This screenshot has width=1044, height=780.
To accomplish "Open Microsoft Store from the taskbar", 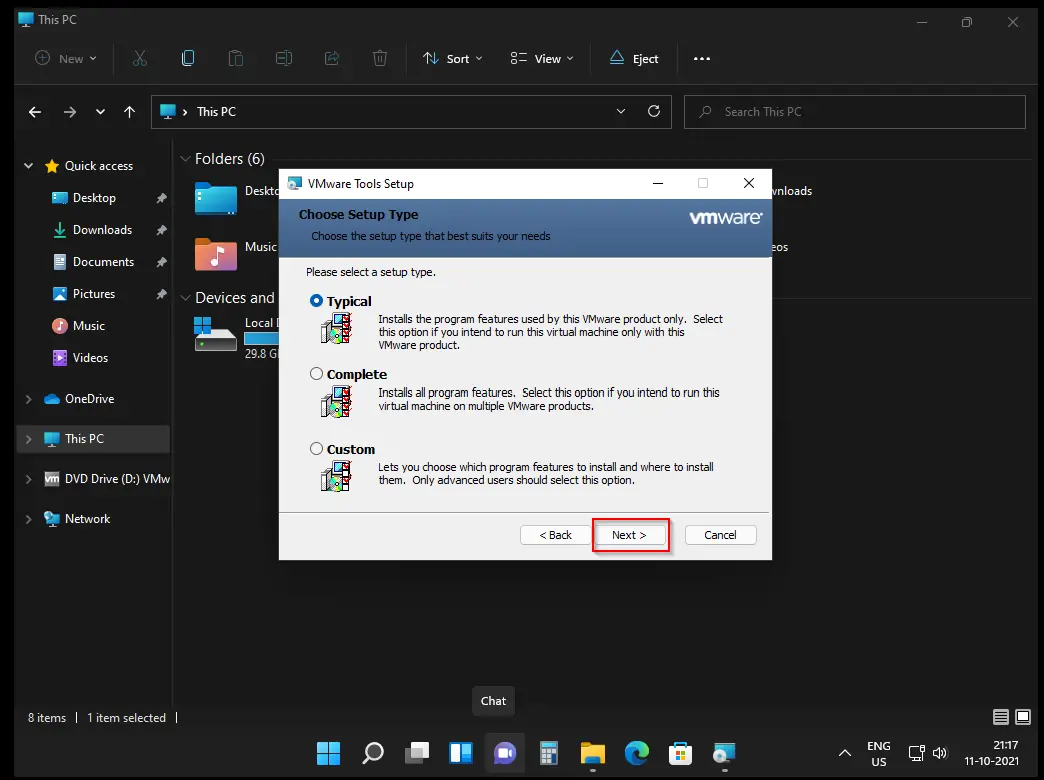I will click(680, 753).
